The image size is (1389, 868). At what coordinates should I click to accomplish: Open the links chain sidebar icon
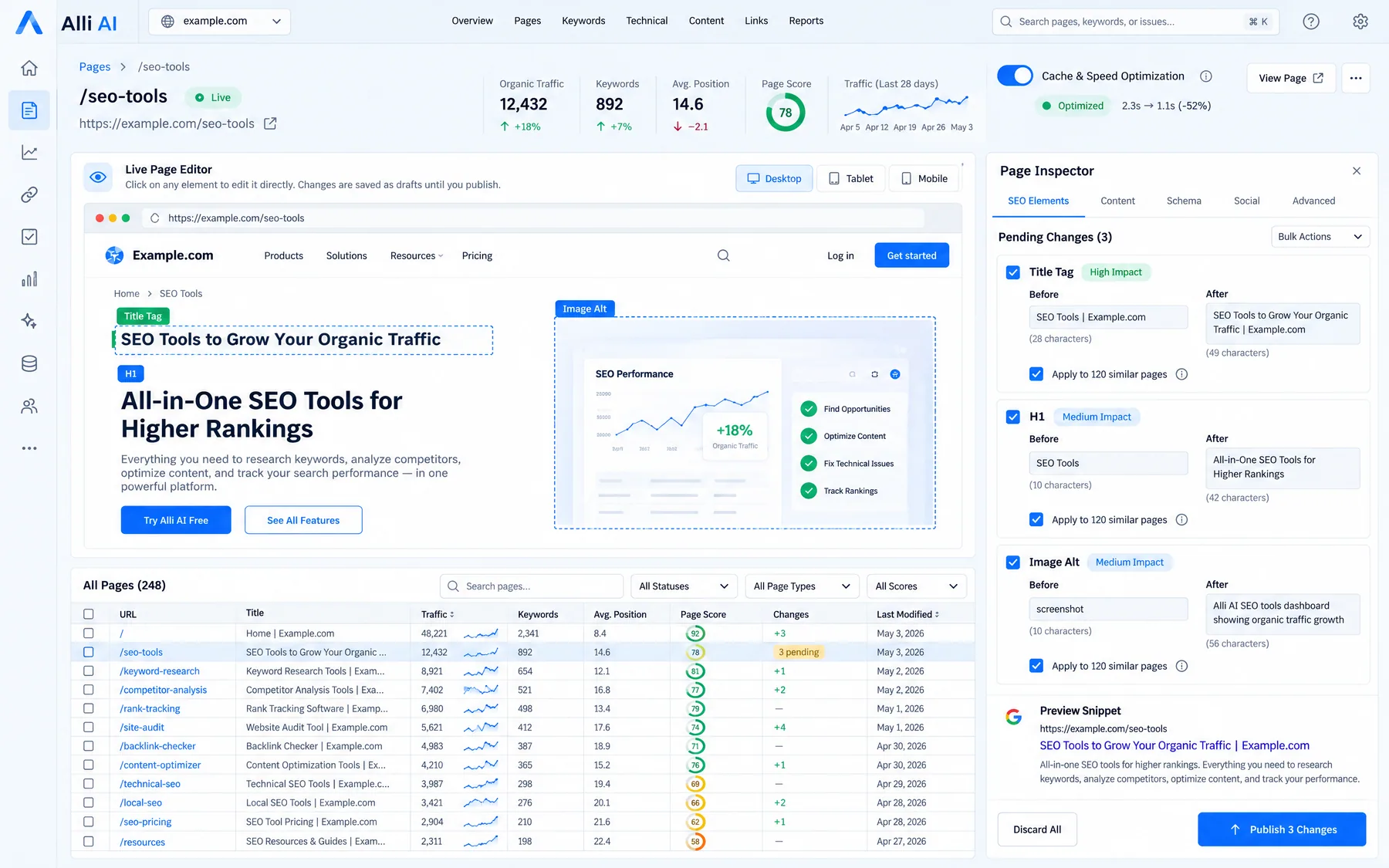pos(29,194)
